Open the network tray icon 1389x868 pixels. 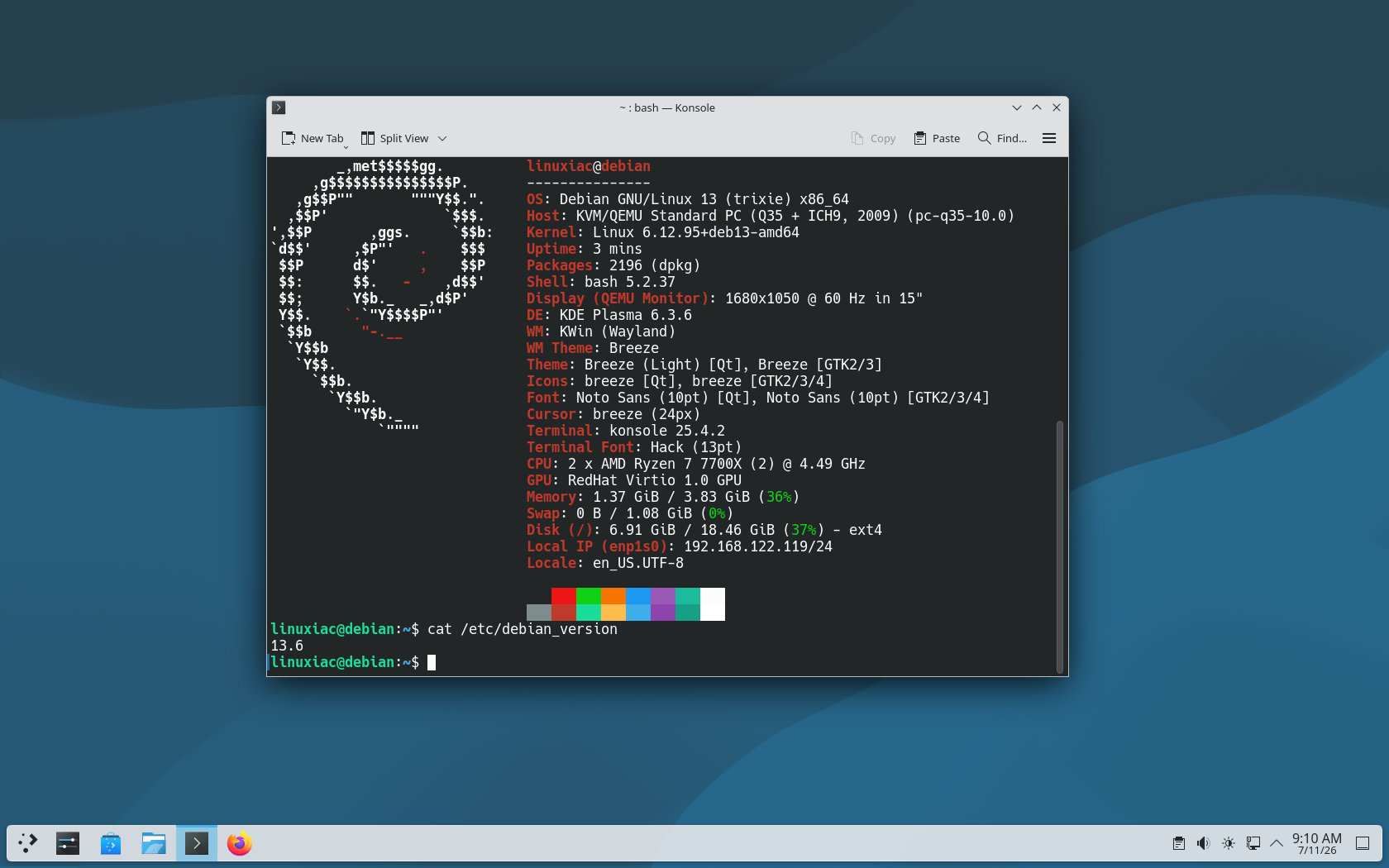click(x=1253, y=843)
